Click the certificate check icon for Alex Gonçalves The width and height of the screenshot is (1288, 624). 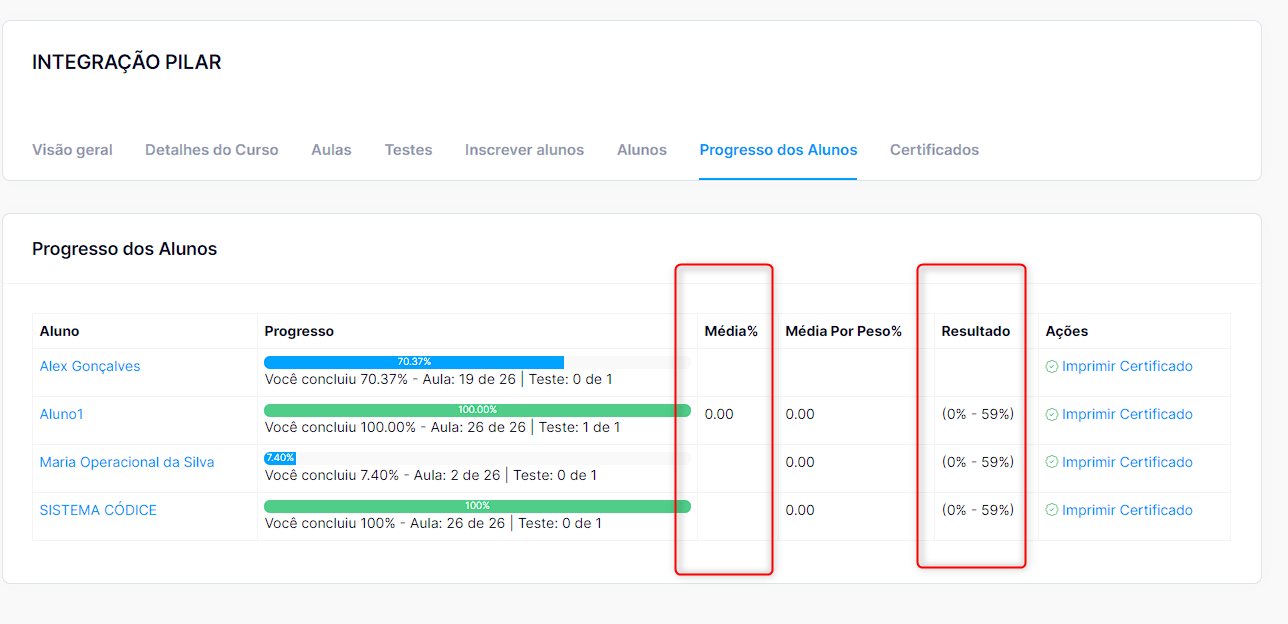(1051, 367)
